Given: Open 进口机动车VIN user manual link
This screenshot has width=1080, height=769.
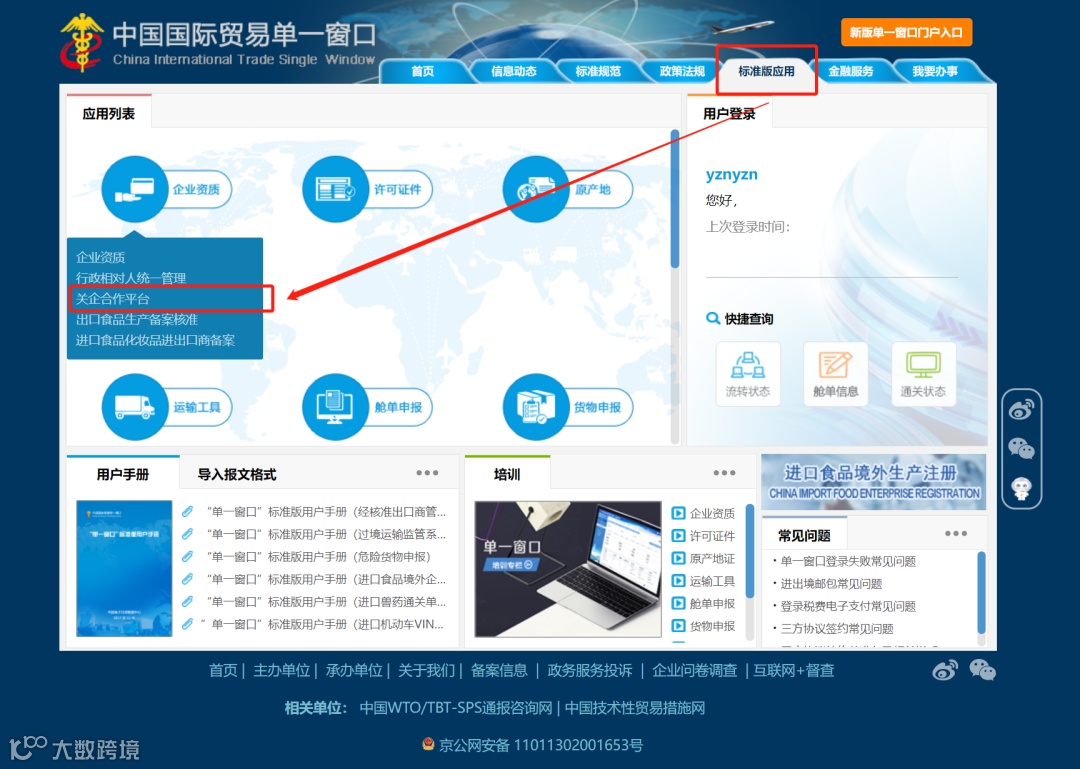Looking at the screenshot, I should [322, 624].
